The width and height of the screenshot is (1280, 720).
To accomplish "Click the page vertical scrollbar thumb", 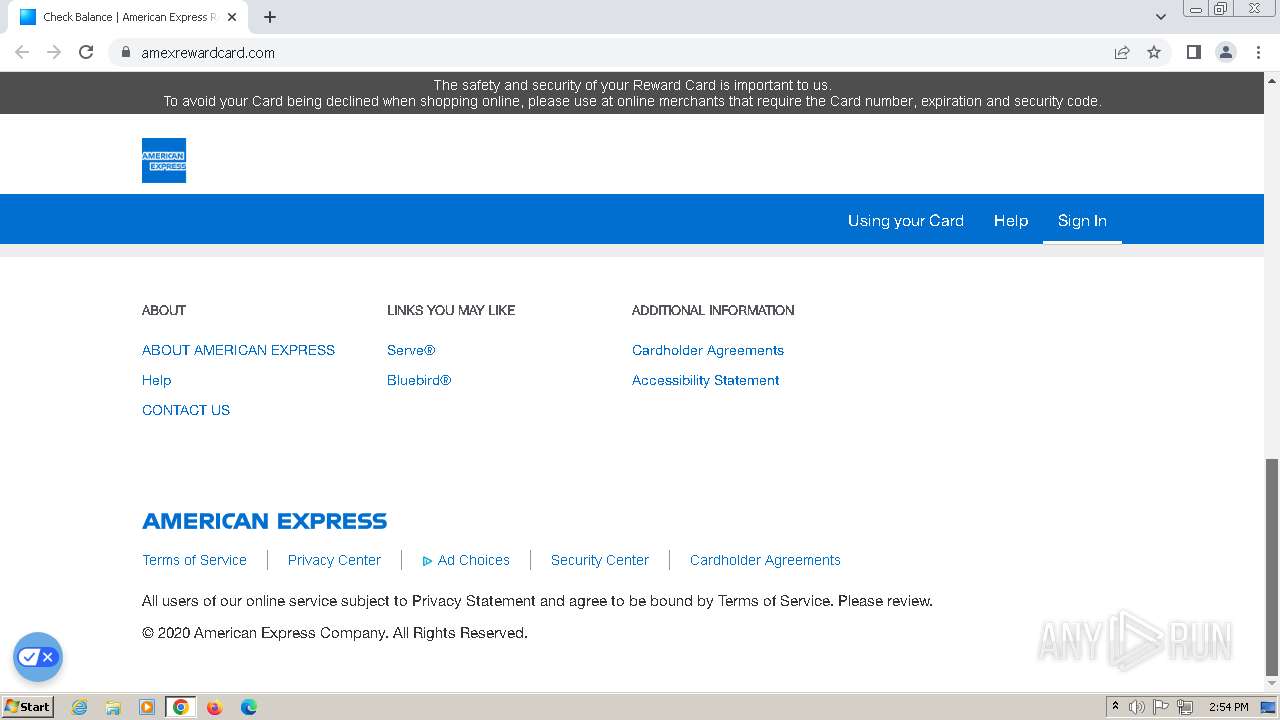I will point(1272,567).
